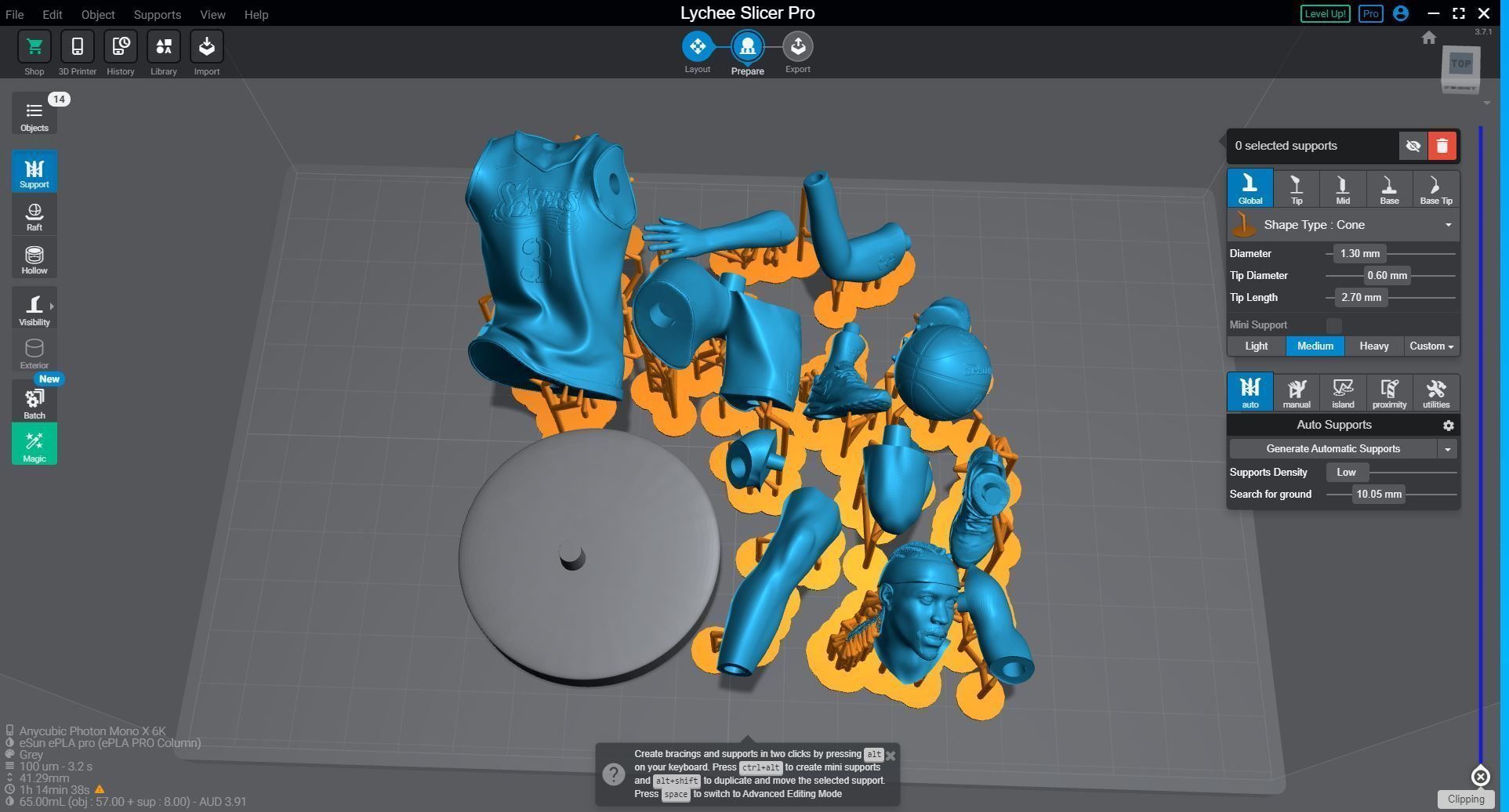
Task: Open the Object menu
Action: pos(98,14)
